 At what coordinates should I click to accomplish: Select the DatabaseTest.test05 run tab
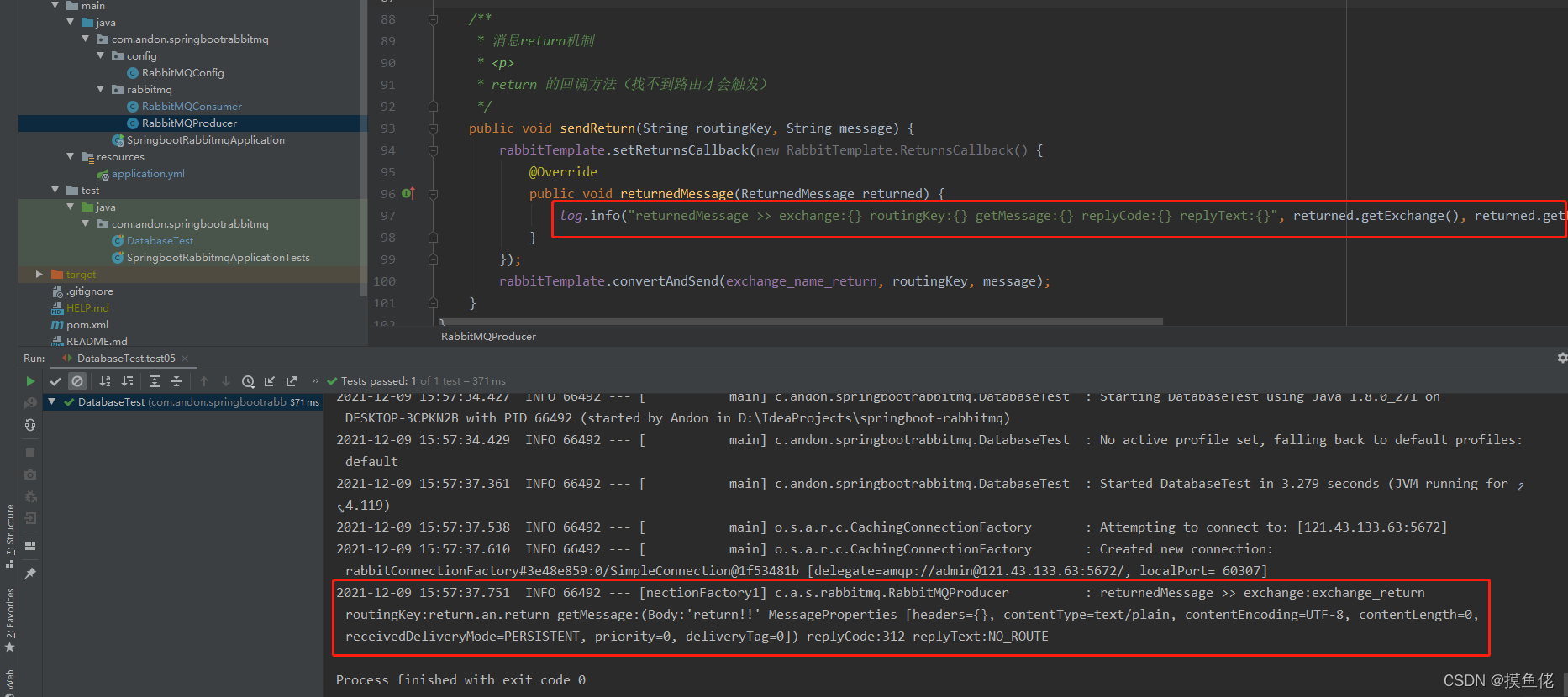pyautogui.click(x=126, y=359)
